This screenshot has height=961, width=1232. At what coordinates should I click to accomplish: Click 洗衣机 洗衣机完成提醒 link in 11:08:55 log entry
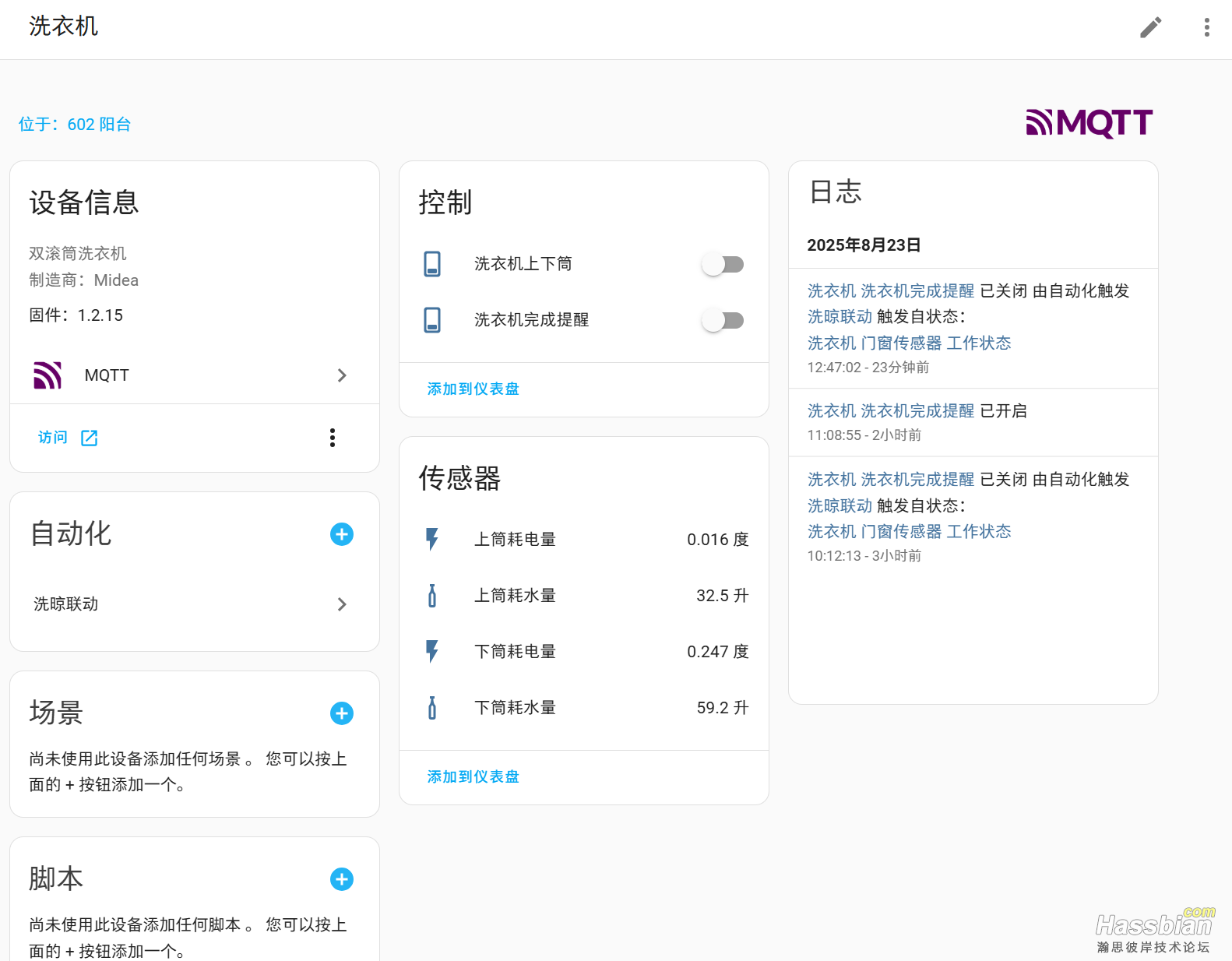click(x=890, y=411)
